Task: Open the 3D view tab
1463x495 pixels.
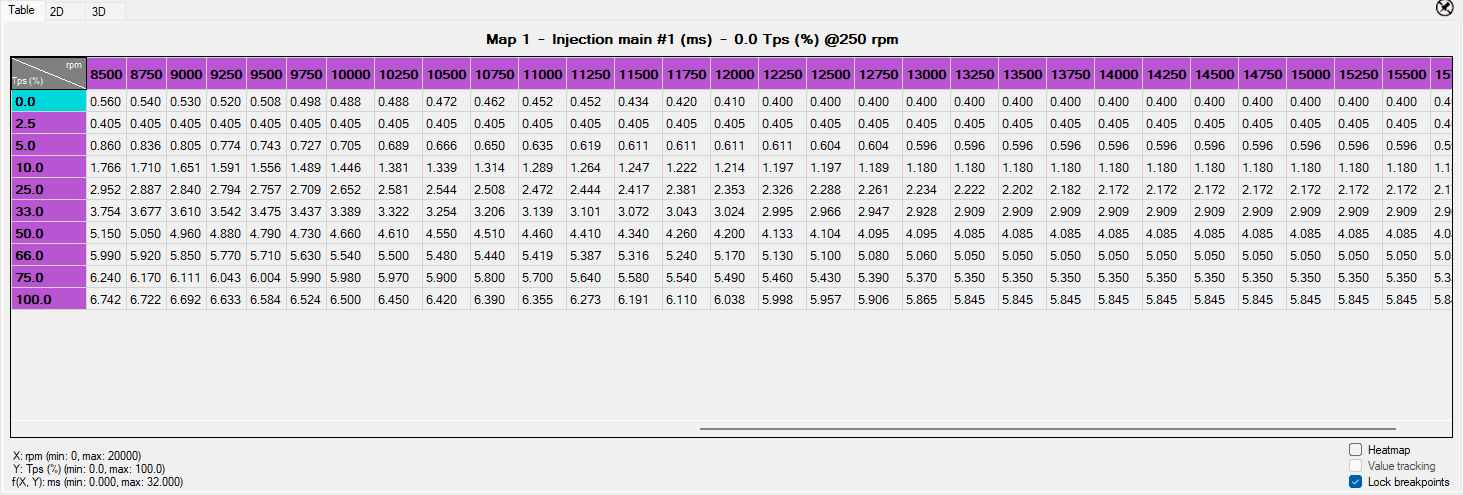Action: (98, 12)
